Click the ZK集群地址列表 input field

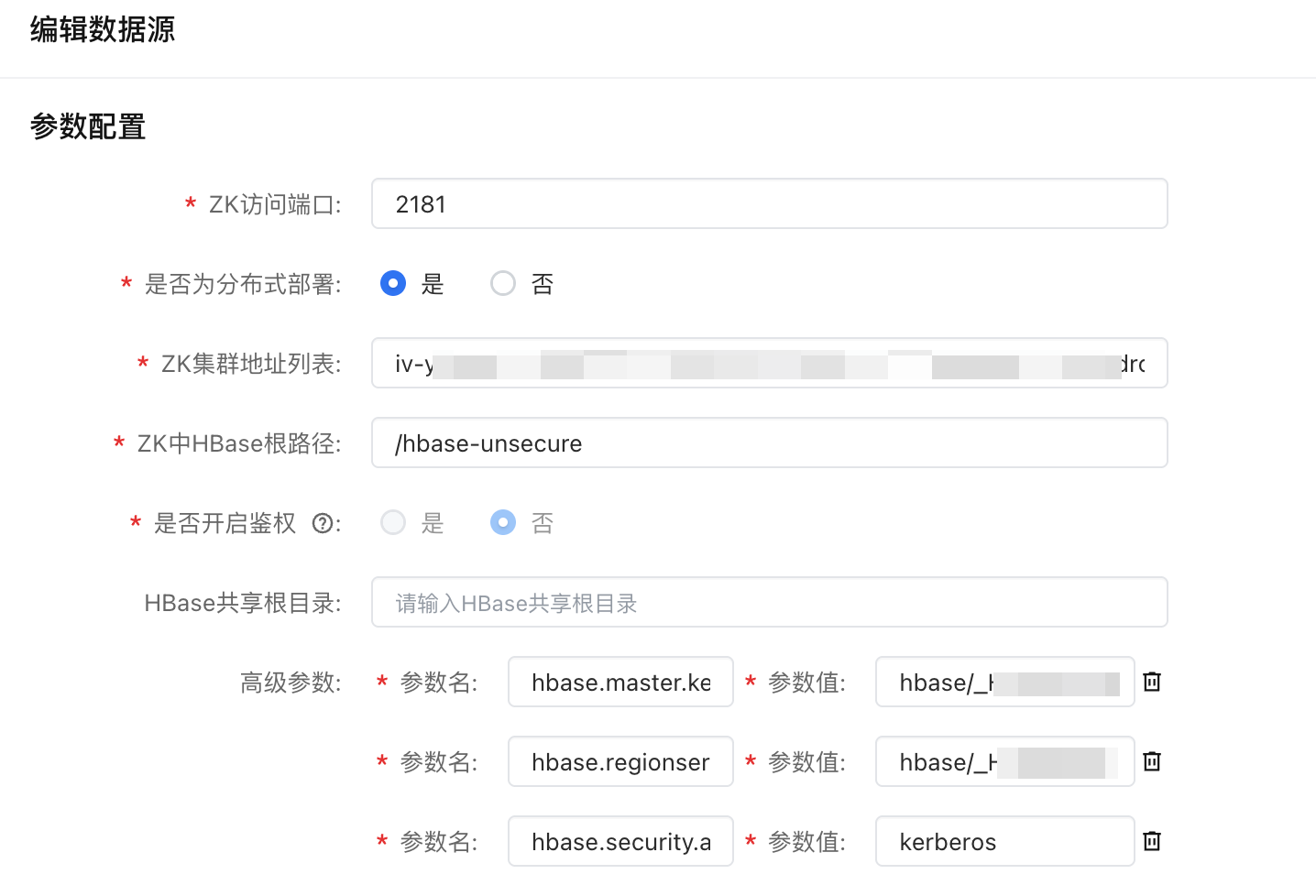point(770,363)
